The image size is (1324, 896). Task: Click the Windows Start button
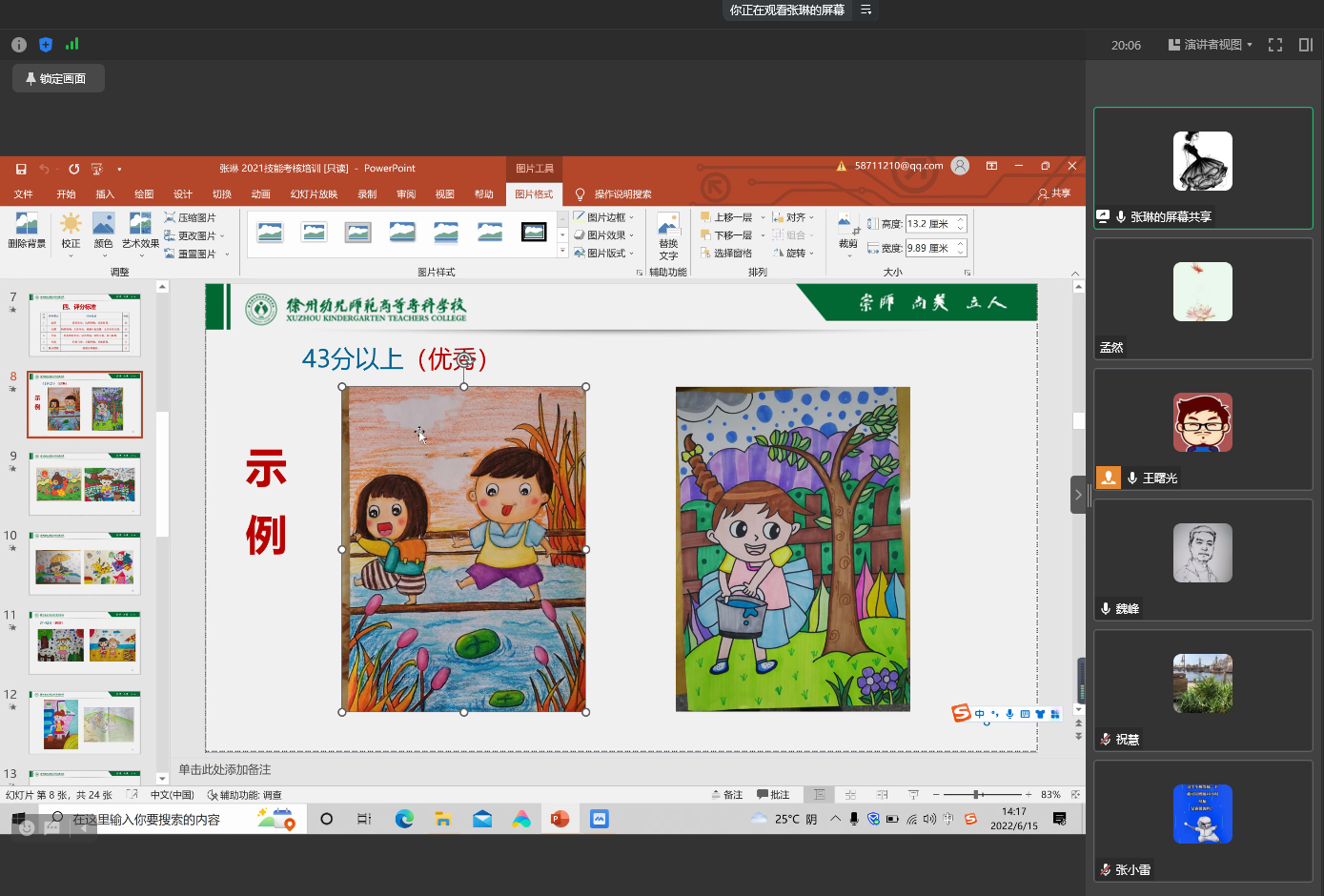coord(18,819)
